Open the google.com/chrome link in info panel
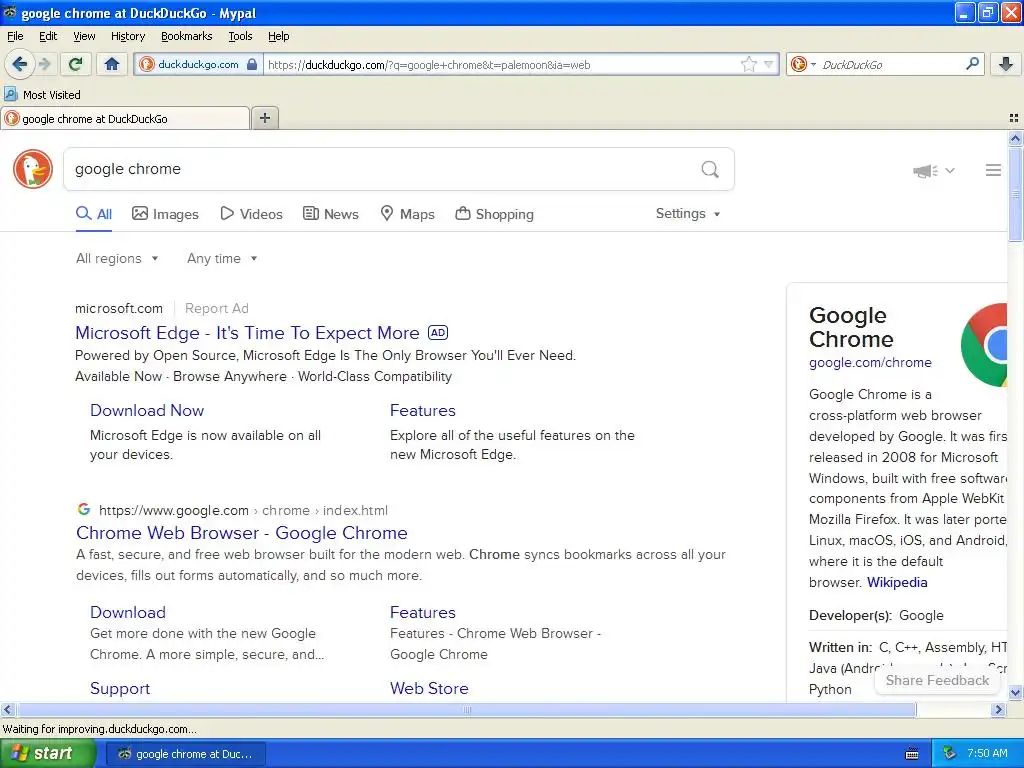1024x768 pixels. click(870, 362)
